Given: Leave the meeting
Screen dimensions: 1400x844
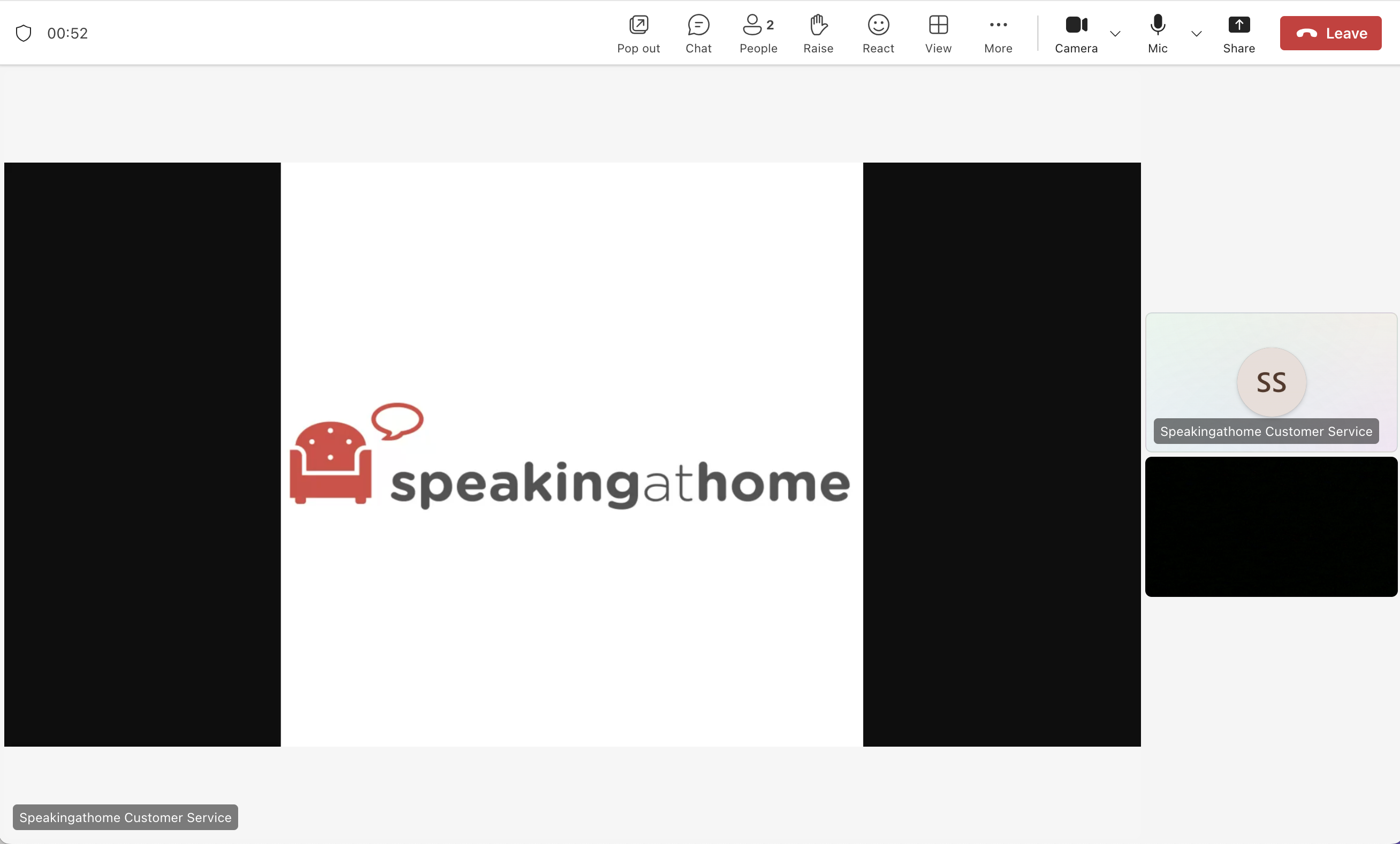Looking at the screenshot, I should (x=1330, y=33).
